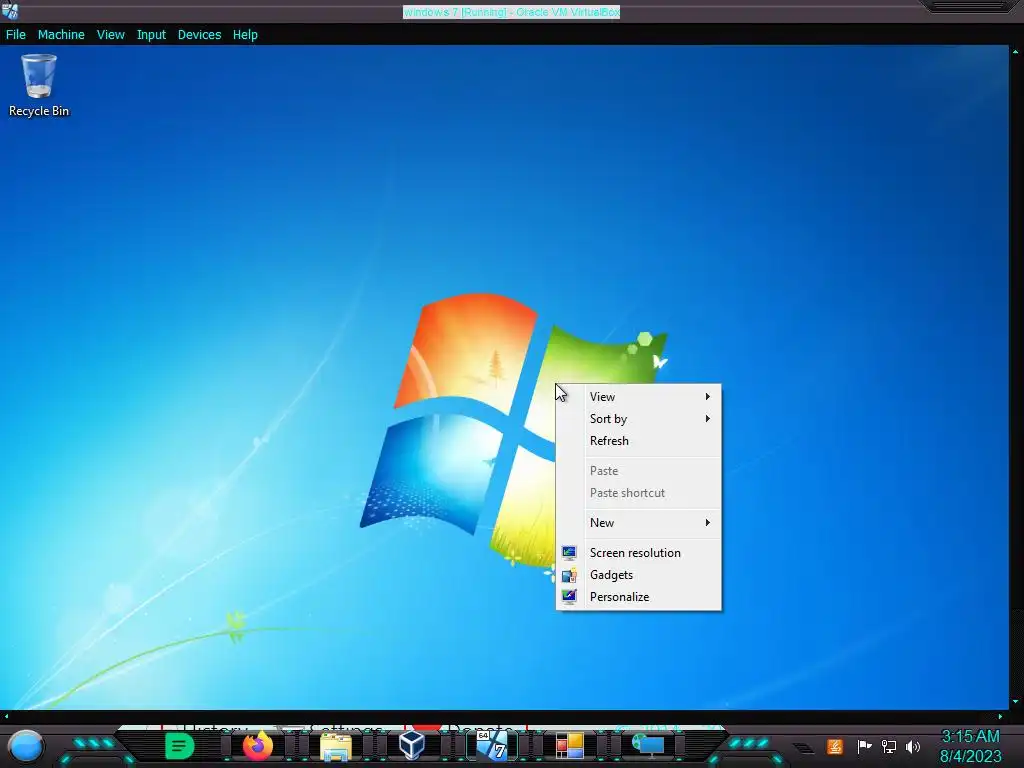Image resolution: width=1024 pixels, height=768 pixels.
Task: Open the volume speaker tray icon
Action: point(913,746)
